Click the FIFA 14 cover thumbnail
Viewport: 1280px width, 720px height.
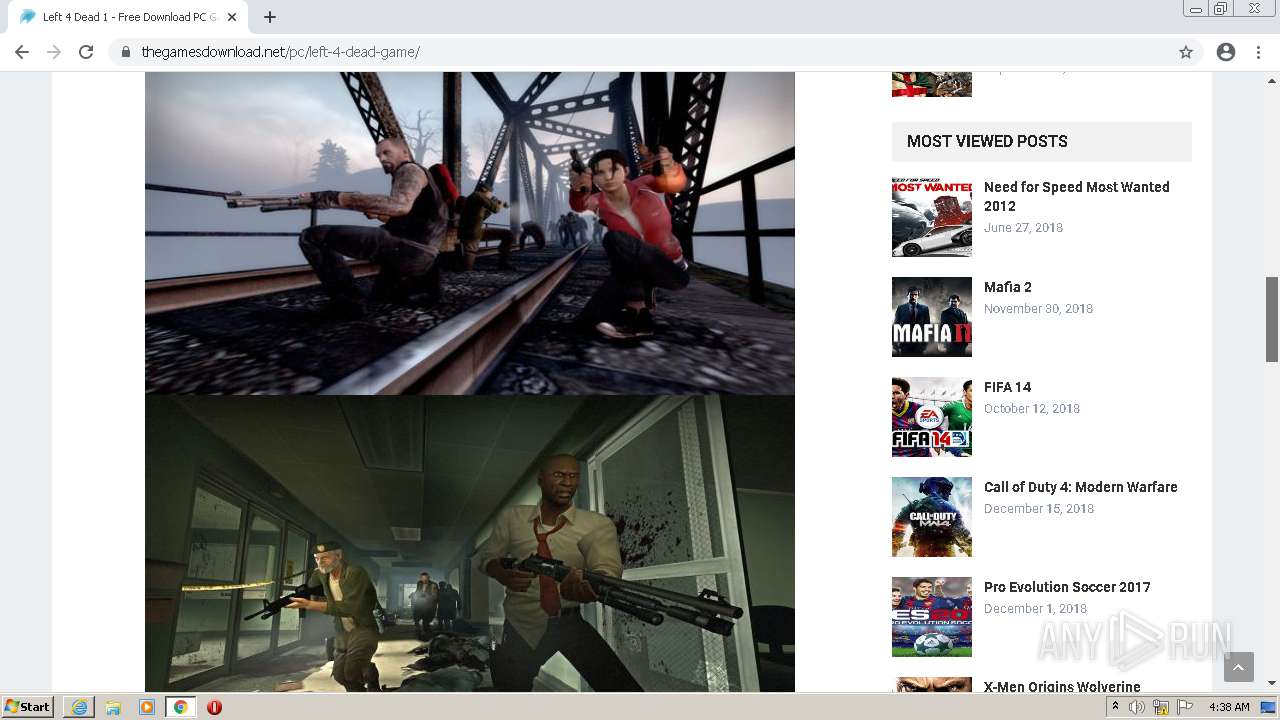(932, 417)
